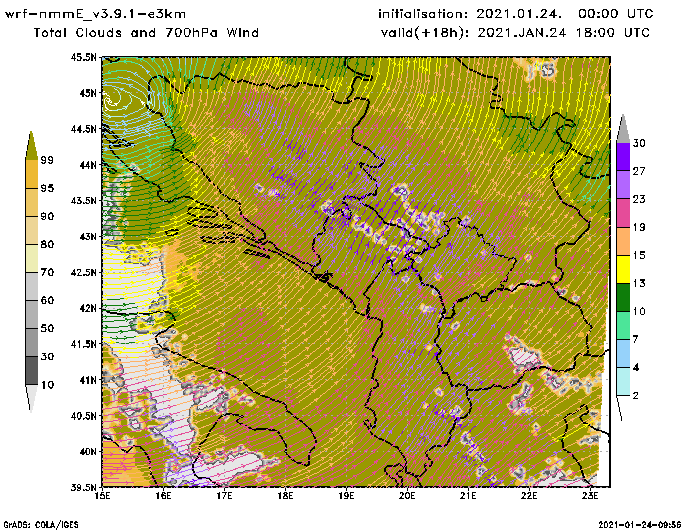Select the 95–99 golden cloud cover swatch
The width and height of the screenshot is (700, 530).
[31, 174]
